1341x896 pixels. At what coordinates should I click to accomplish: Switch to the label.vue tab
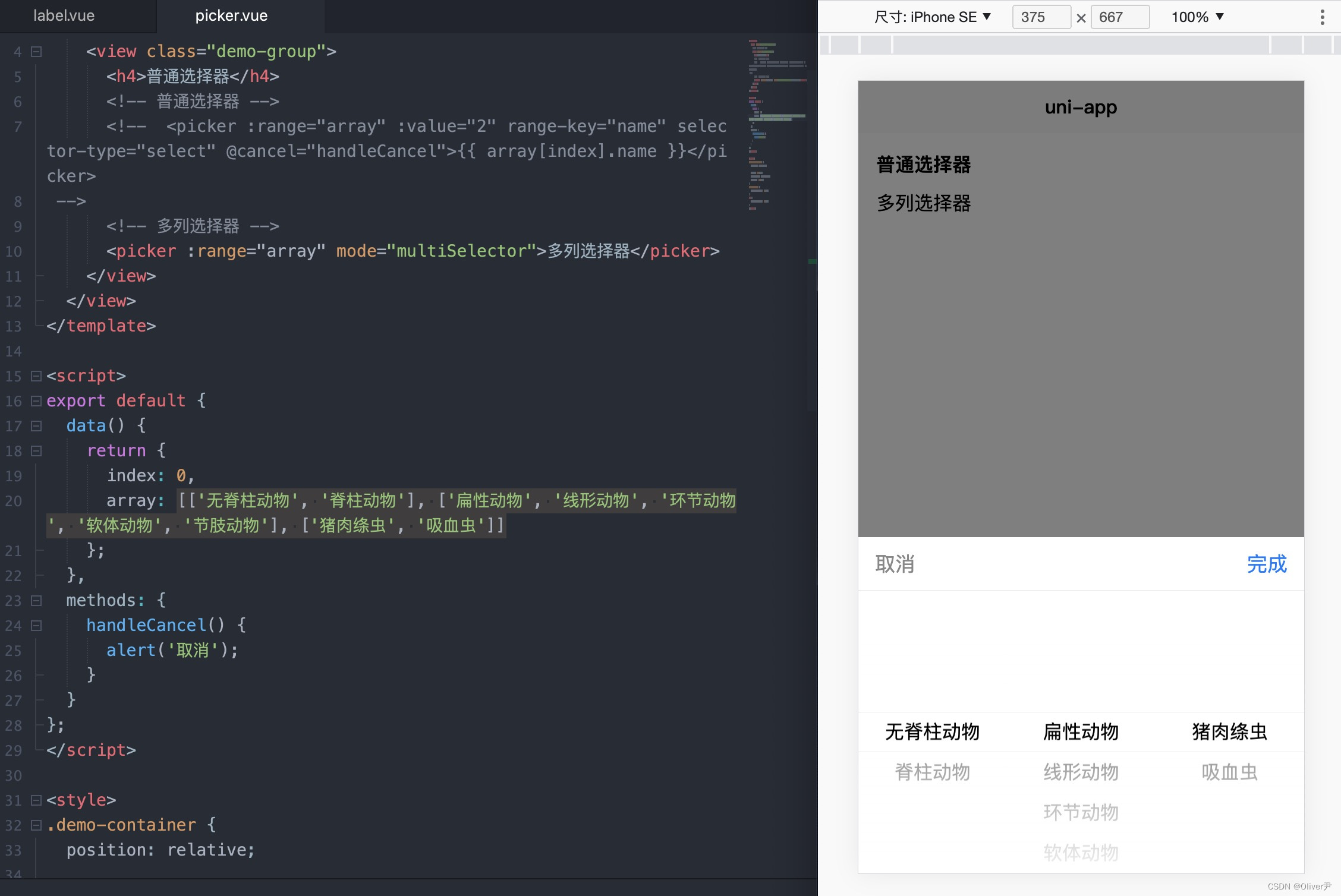pyautogui.click(x=64, y=16)
